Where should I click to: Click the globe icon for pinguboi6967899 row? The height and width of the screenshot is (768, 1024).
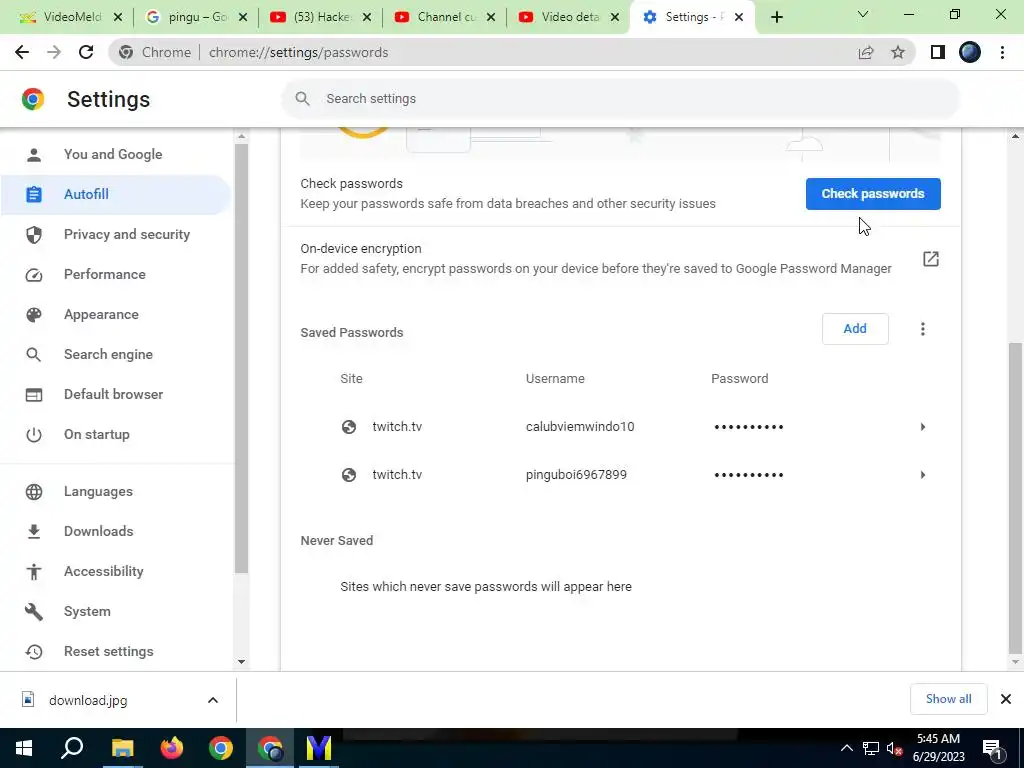point(349,475)
